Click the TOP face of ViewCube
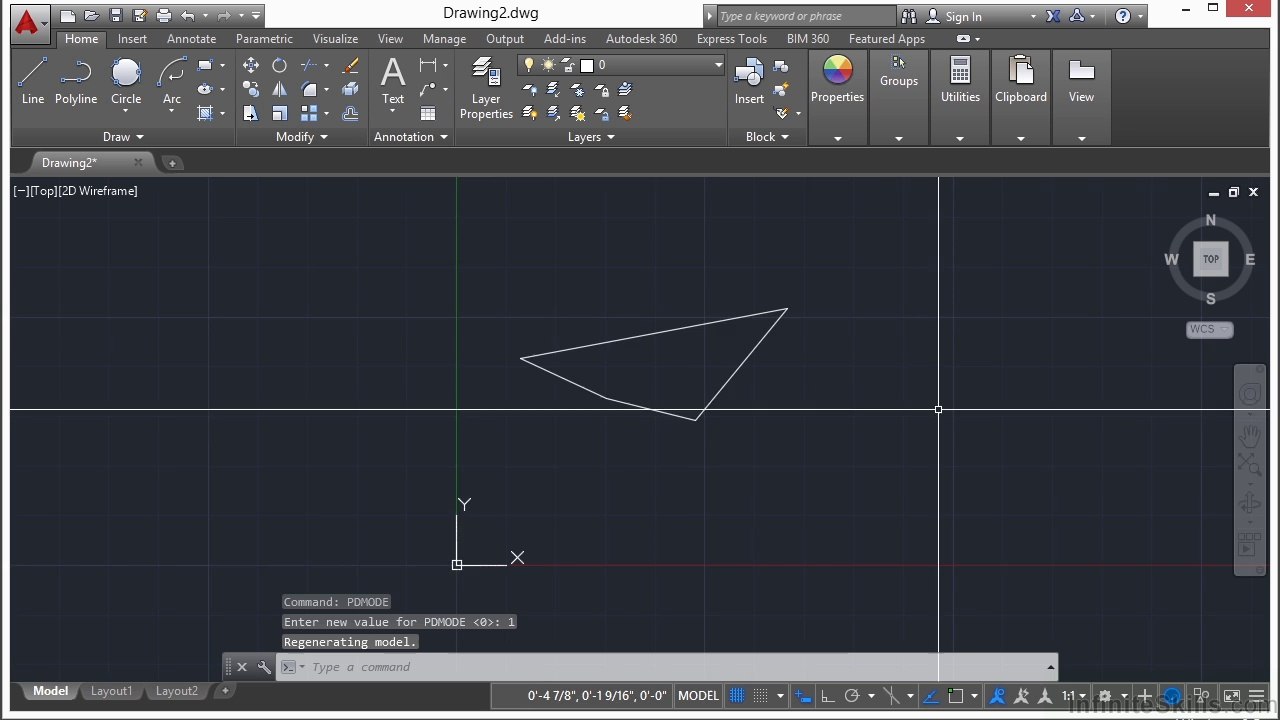This screenshot has height=720, width=1280. tap(1211, 259)
